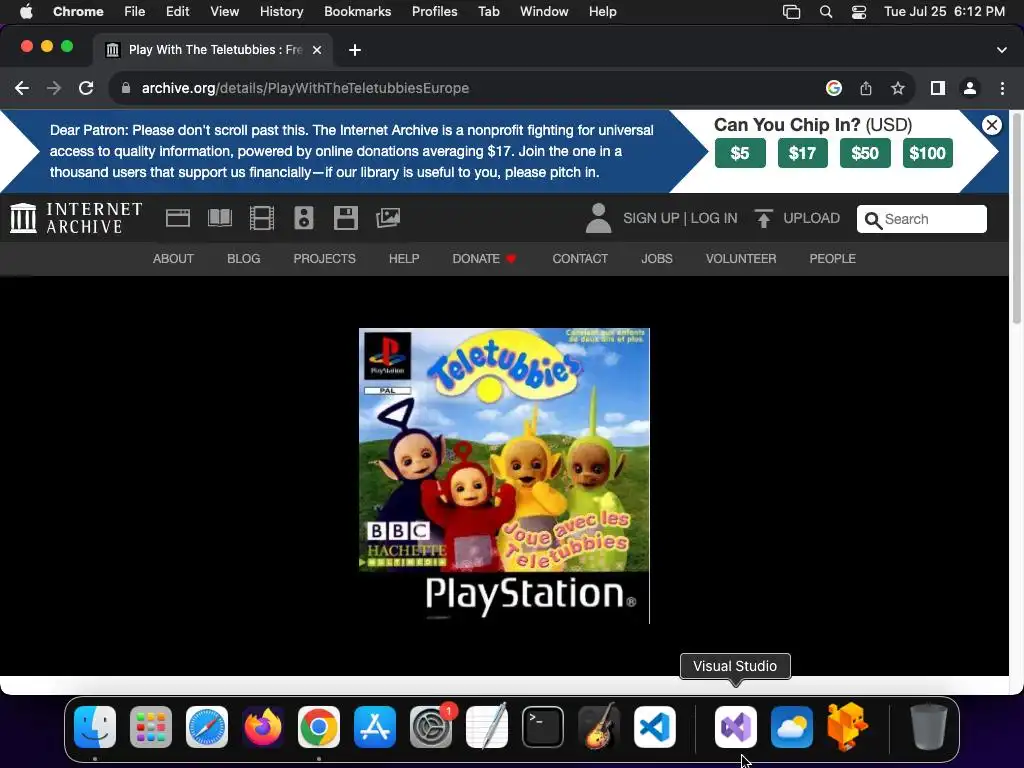Open the VOLUNTEER link

pos(741,259)
